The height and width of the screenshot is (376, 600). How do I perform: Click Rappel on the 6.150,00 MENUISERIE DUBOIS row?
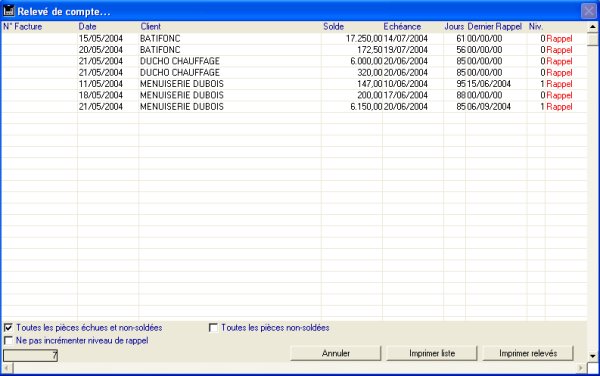(559, 107)
